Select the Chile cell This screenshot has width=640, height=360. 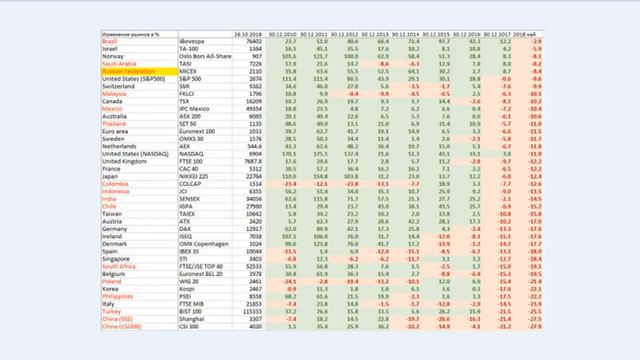pyautogui.click(x=140, y=206)
